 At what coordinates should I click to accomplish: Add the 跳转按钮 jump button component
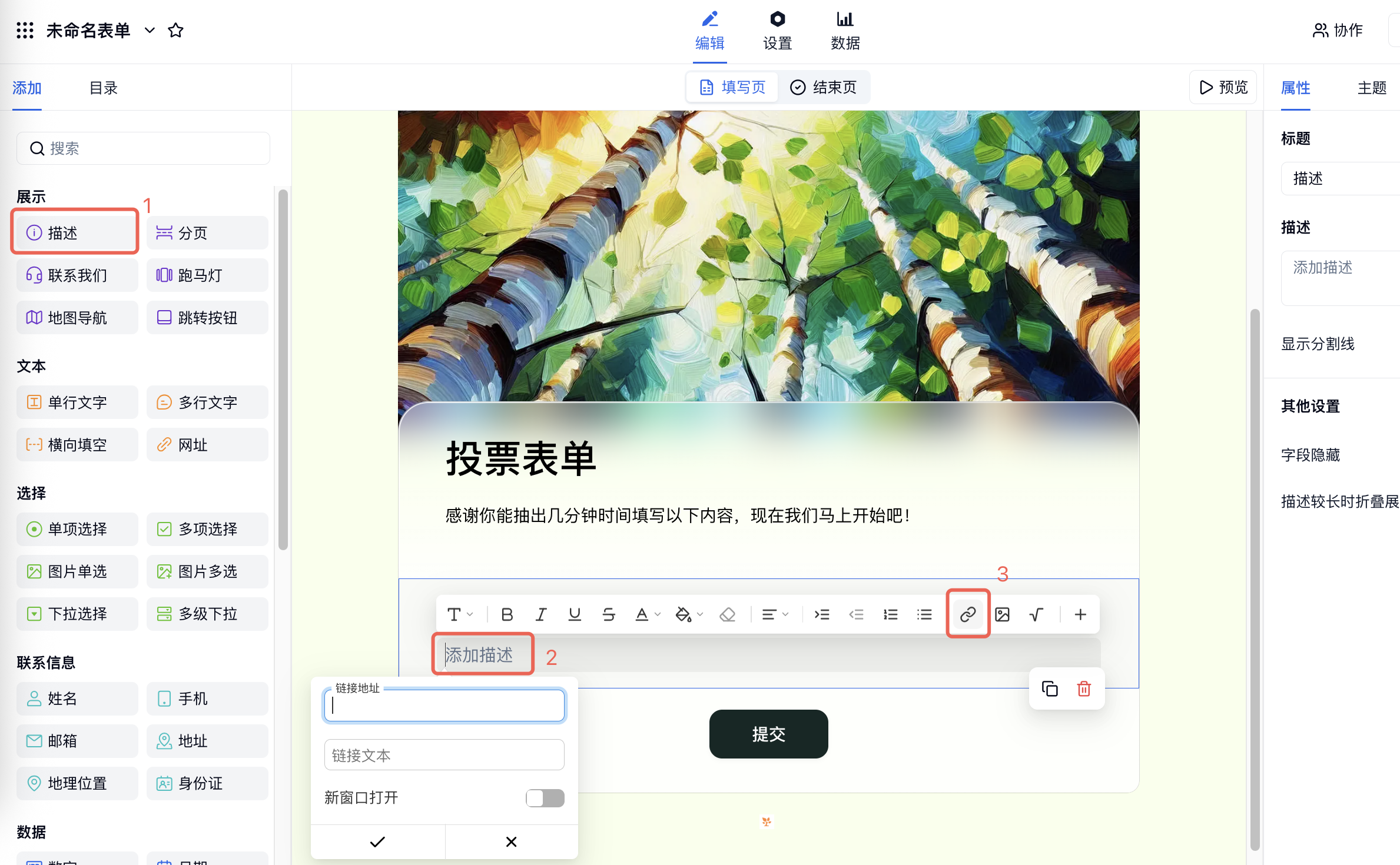[x=207, y=318]
